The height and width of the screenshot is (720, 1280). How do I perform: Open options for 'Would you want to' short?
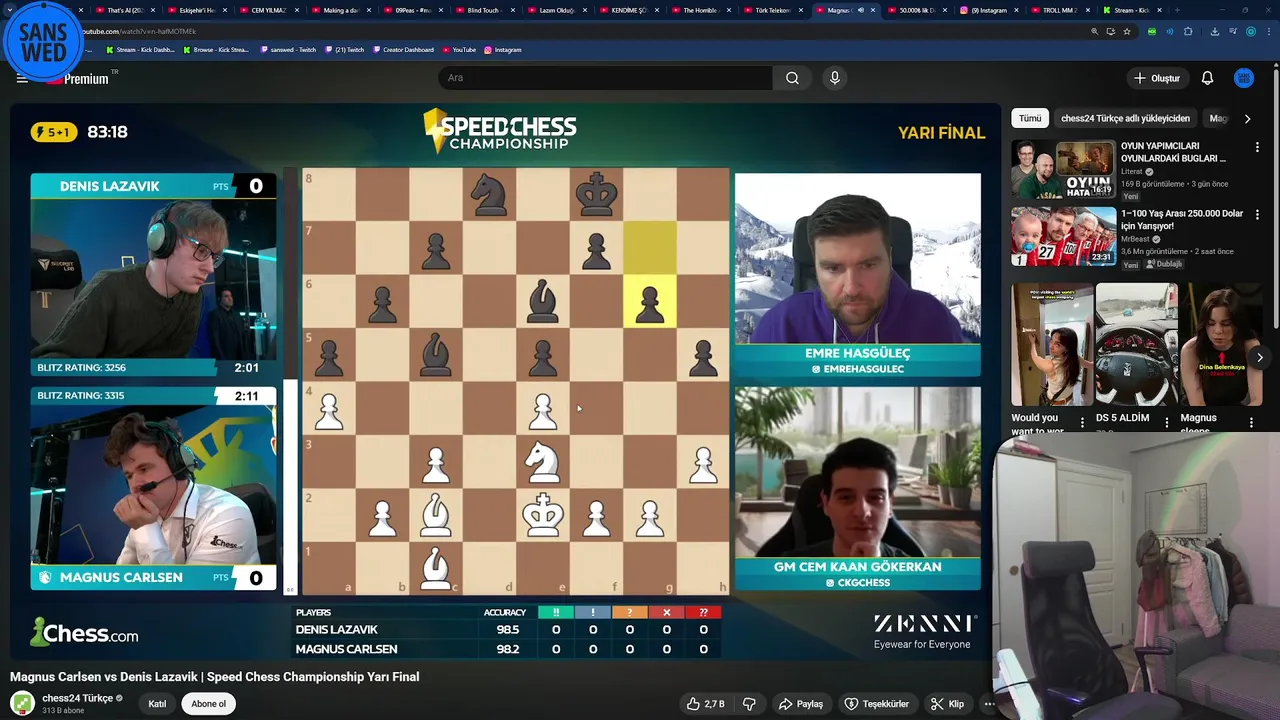click(x=1082, y=423)
